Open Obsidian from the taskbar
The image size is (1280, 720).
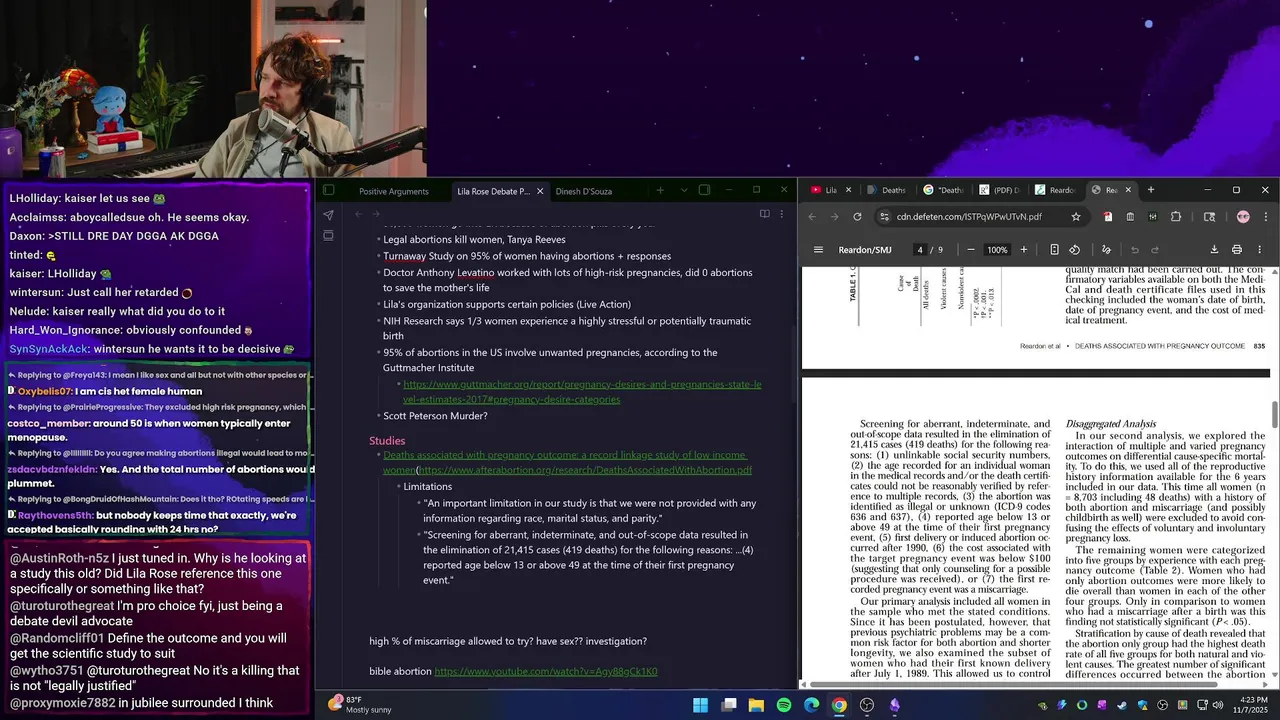(x=894, y=705)
